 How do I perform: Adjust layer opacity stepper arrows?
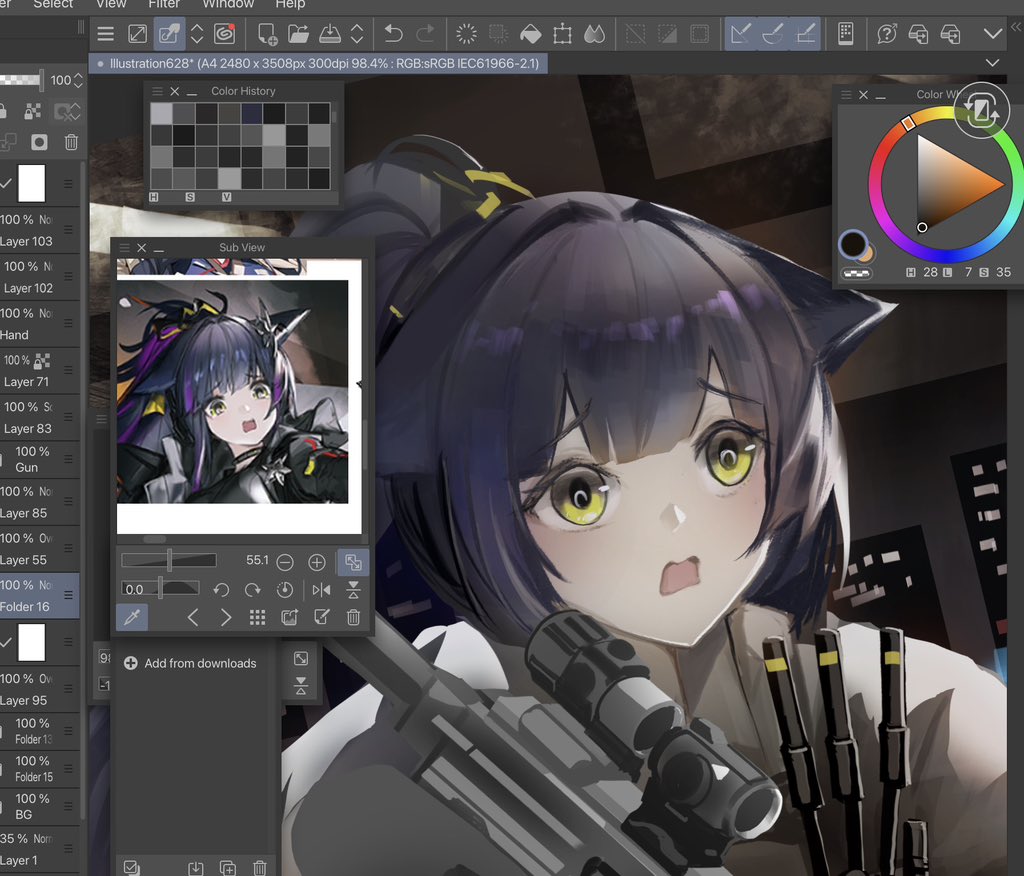coord(78,80)
